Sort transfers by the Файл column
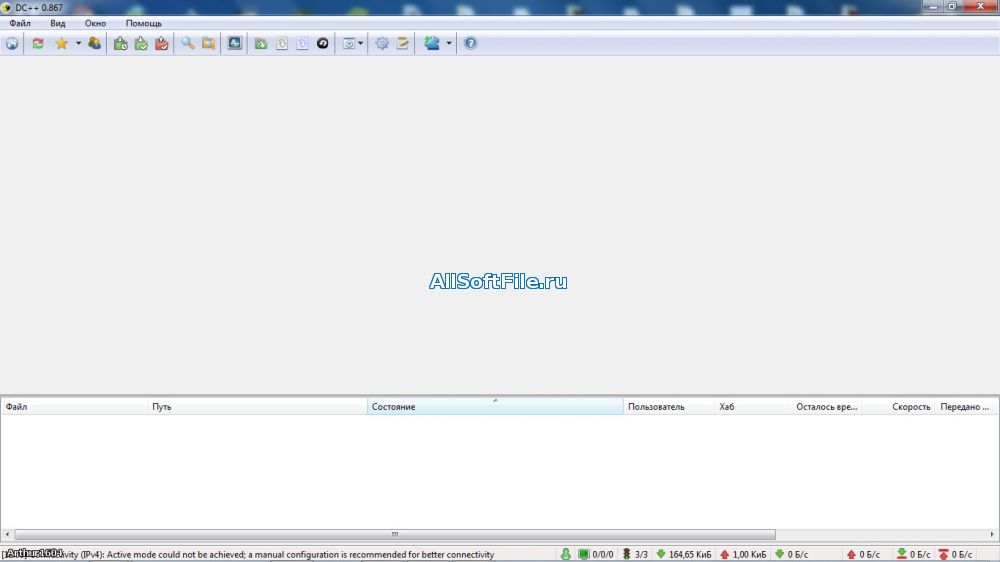The width and height of the screenshot is (1000, 562). 74,406
